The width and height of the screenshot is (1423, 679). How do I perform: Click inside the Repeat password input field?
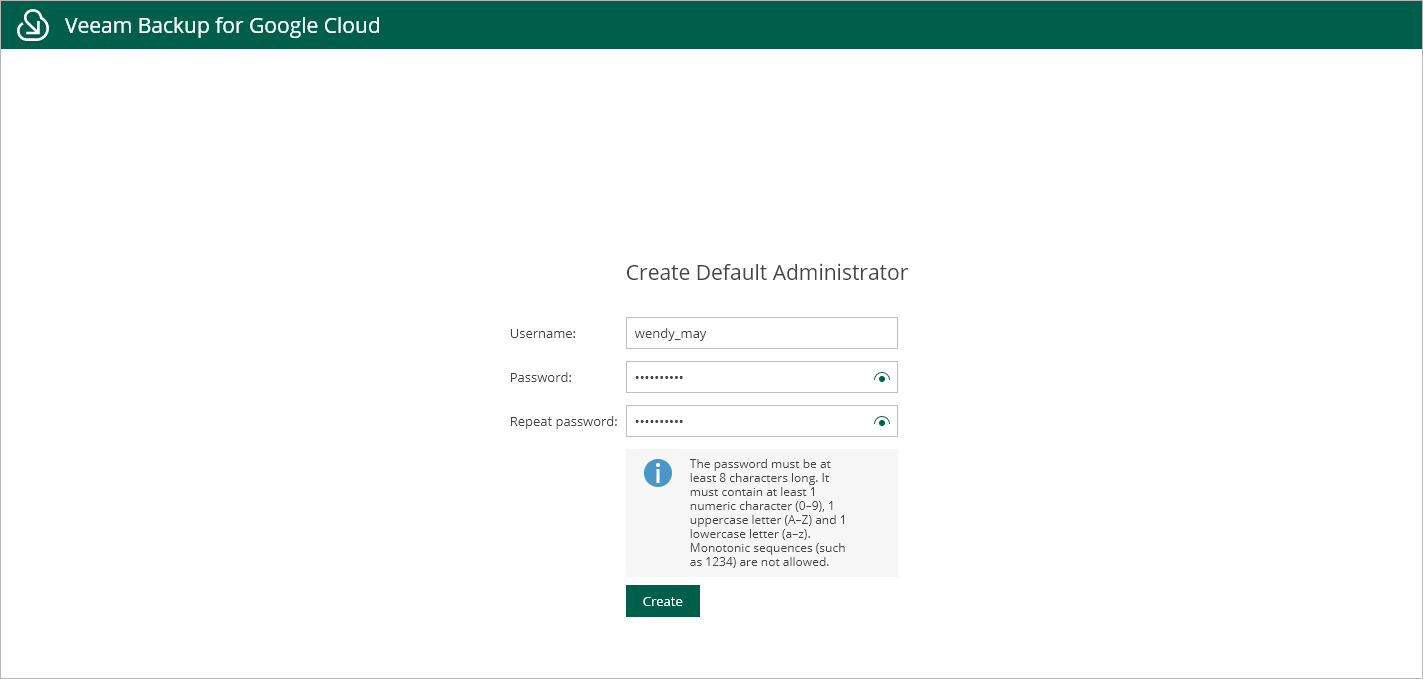pyautogui.click(x=761, y=421)
